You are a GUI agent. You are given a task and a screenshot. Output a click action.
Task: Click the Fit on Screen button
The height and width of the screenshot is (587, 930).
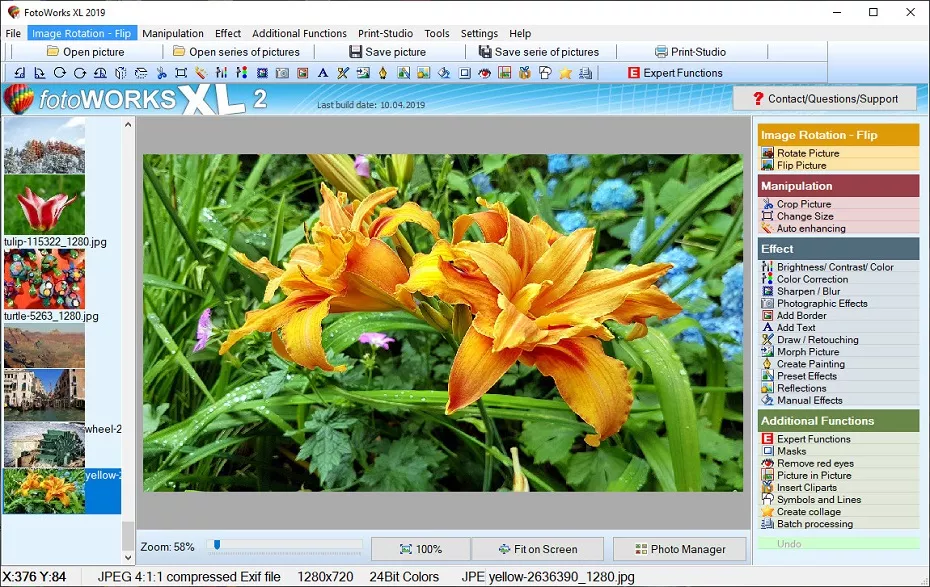(538, 549)
